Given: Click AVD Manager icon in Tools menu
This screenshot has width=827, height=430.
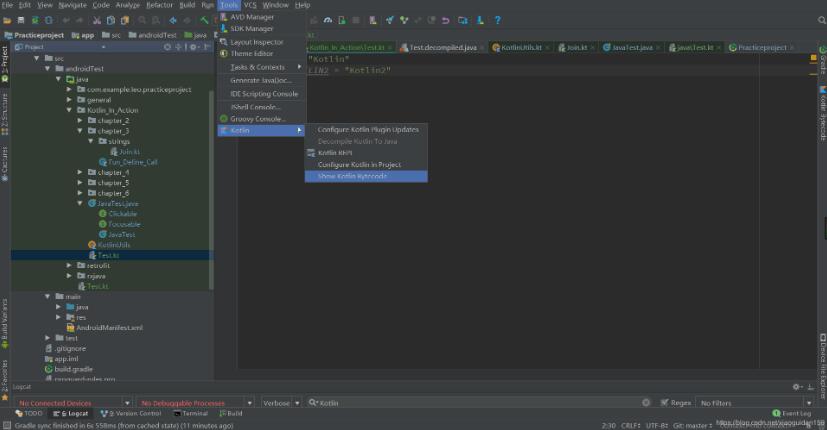Looking at the screenshot, I should tap(224, 17).
